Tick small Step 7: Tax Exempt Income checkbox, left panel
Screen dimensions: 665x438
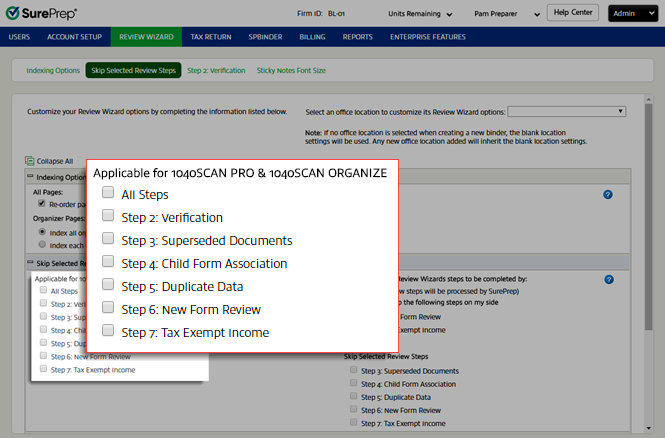click(43, 369)
